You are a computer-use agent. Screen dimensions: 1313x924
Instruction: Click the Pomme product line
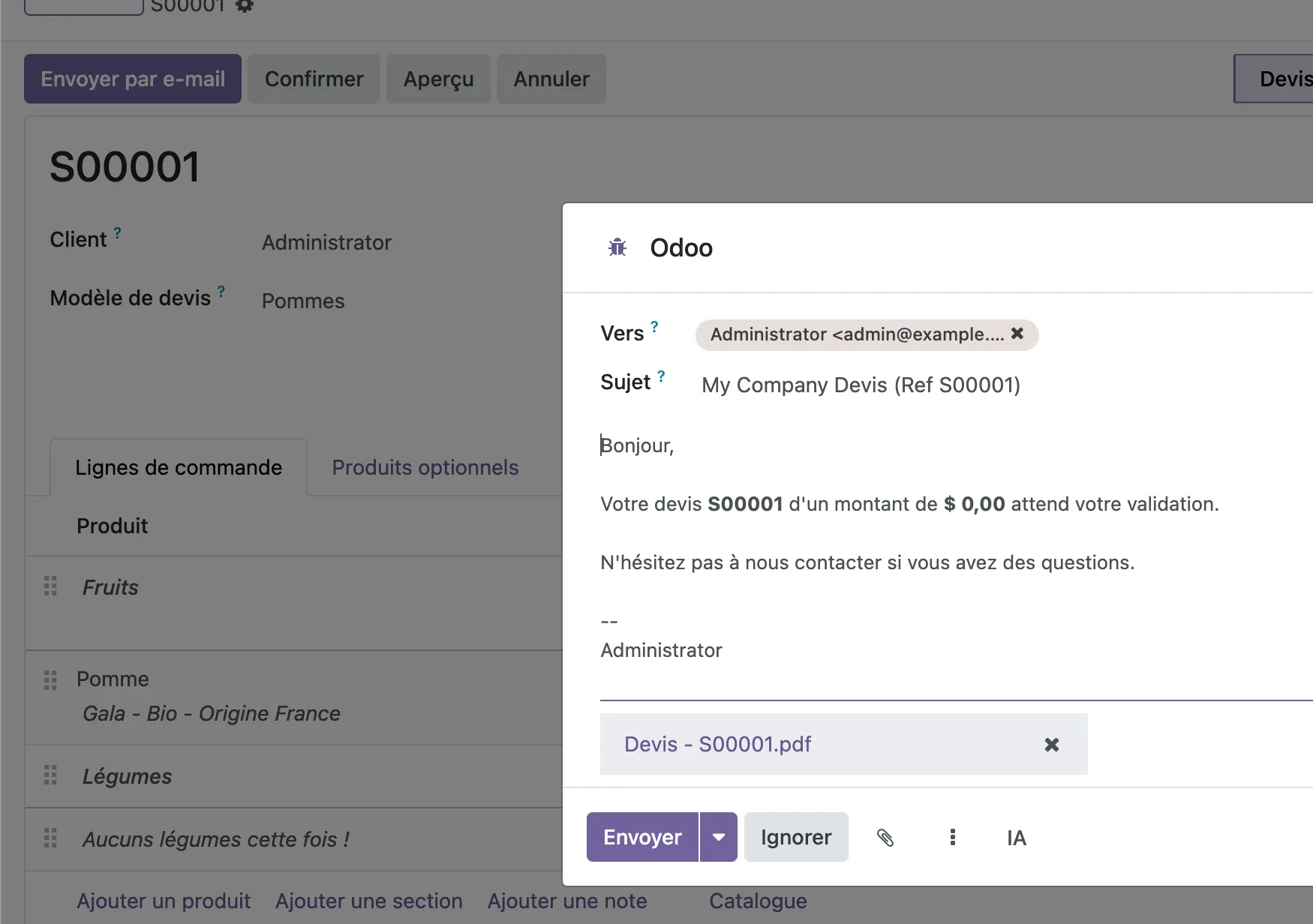click(113, 679)
